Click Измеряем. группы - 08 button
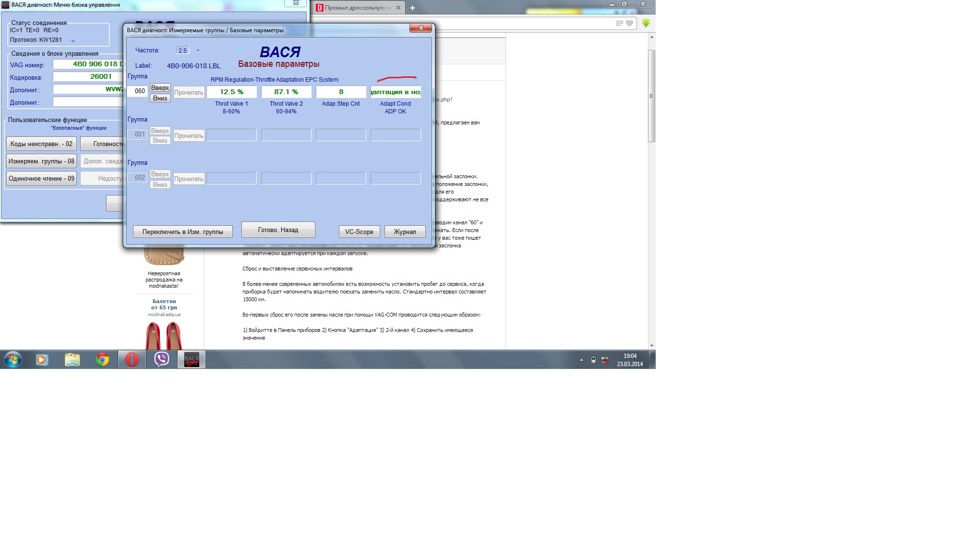Screen dimensions: 960x551 coord(41,161)
